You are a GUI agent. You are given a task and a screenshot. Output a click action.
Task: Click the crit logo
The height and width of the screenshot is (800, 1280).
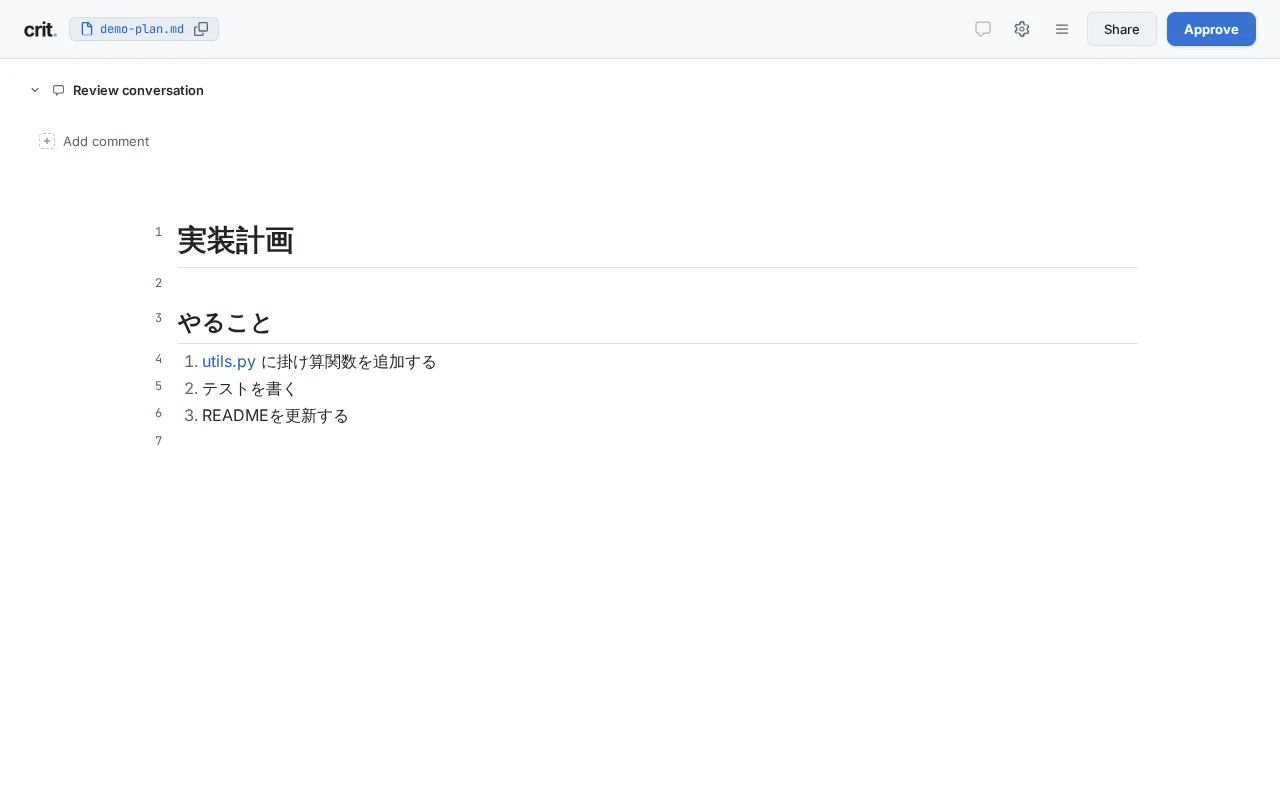point(40,30)
